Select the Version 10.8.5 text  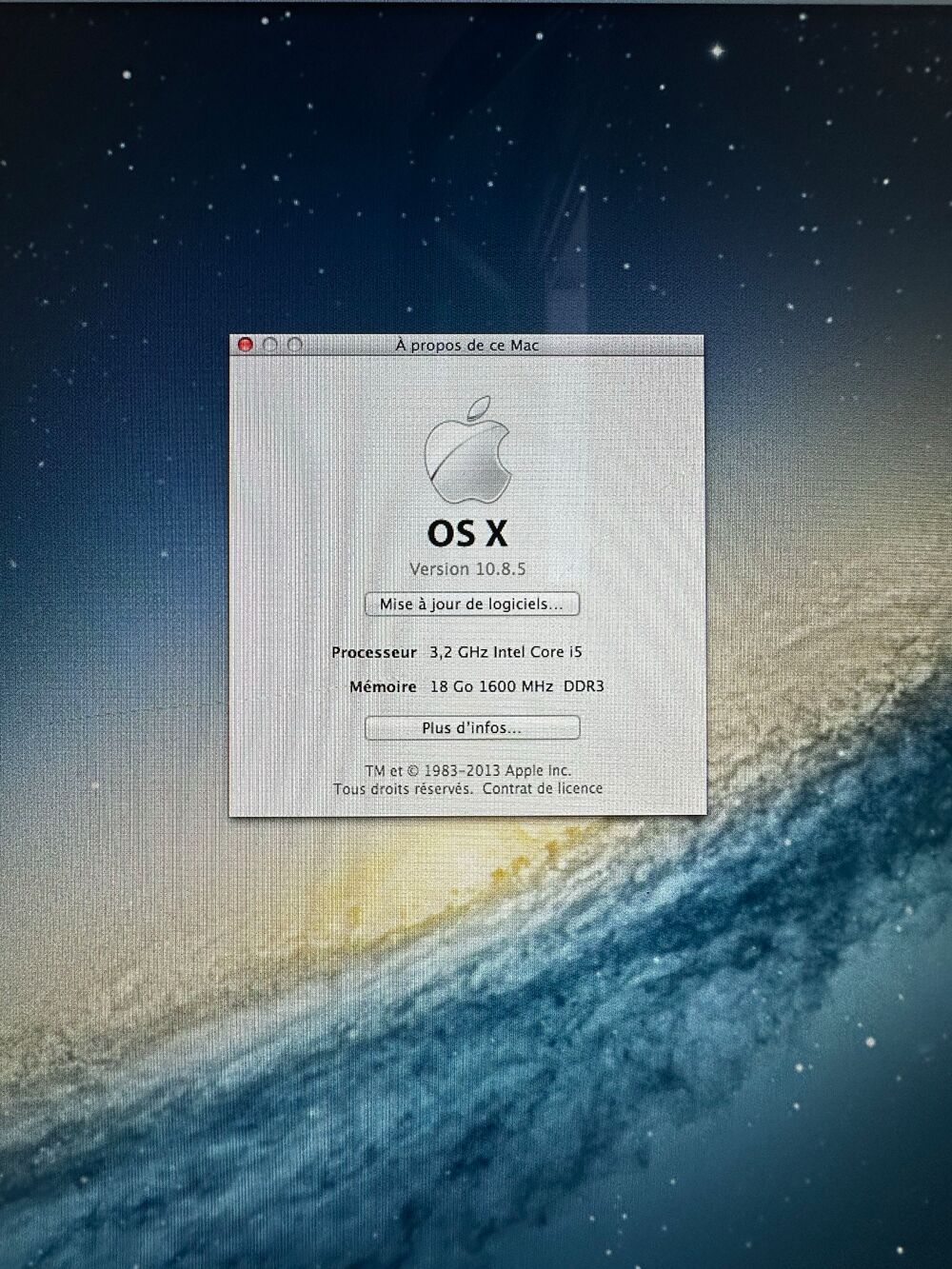[x=467, y=568]
